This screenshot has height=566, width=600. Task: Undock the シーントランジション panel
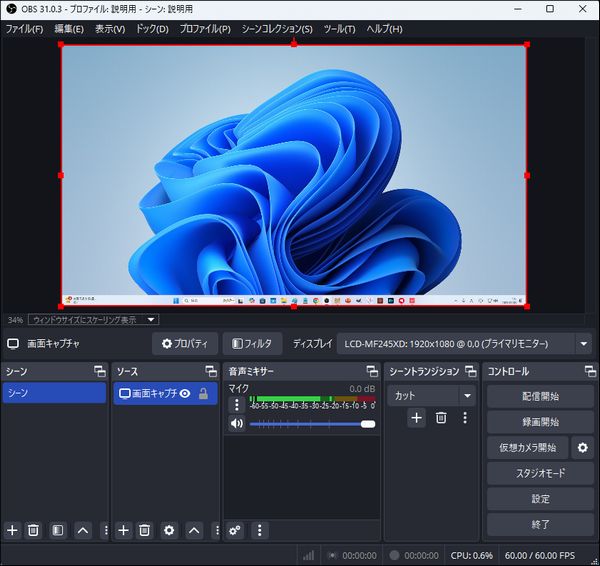tap(471, 371)
